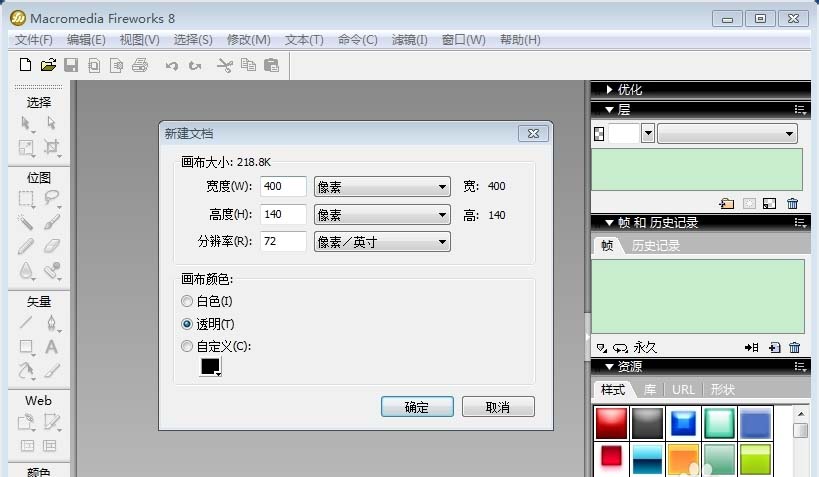
Task: Select the Brush tool
Action: pos(52,222)
